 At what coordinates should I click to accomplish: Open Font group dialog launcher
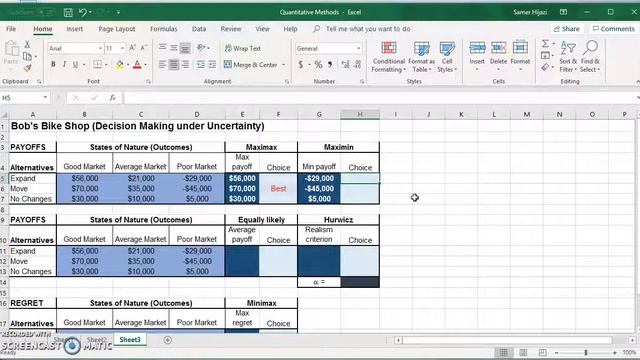tap(148, 82)
